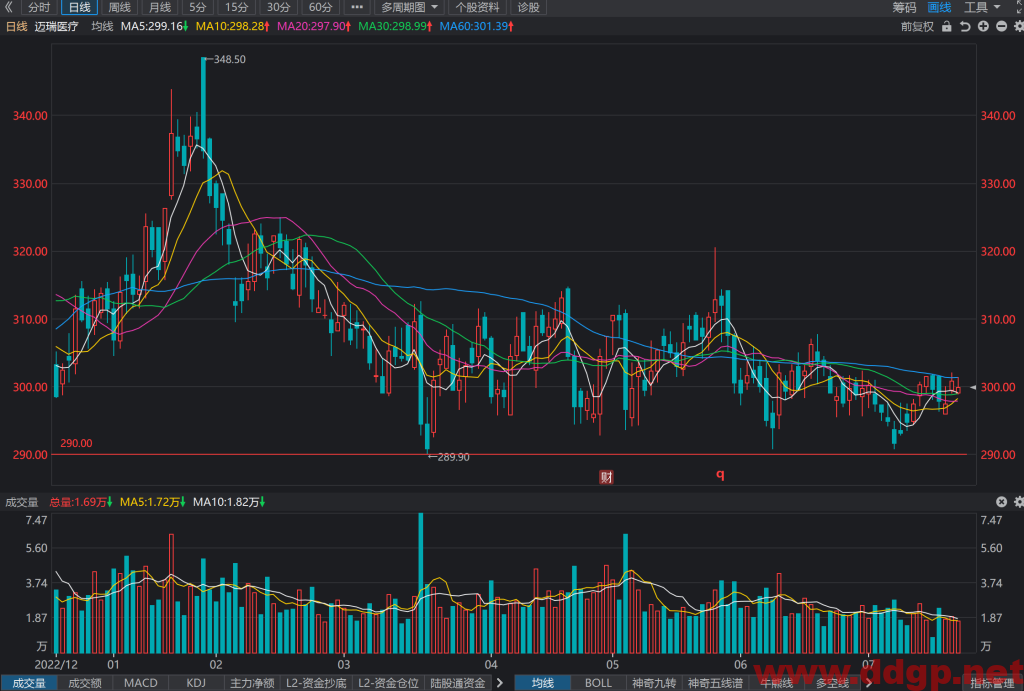Select 神奇五线谱 indicator tab
Viewport: 1024px width, 691px height.
[715, 683]
